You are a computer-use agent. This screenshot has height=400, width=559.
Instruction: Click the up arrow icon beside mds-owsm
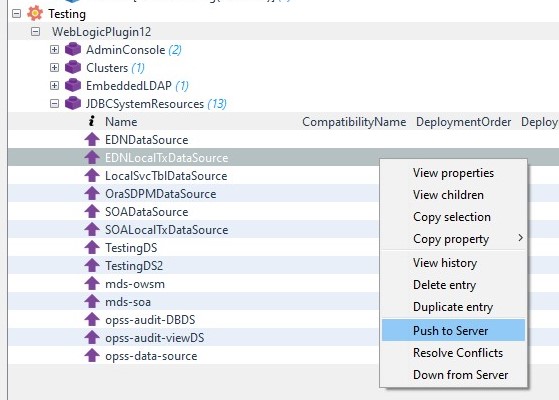click(92, 284)
